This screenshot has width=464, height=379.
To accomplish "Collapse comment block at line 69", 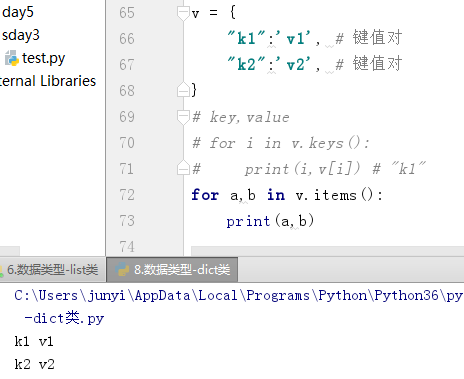I will coord(183,117).
